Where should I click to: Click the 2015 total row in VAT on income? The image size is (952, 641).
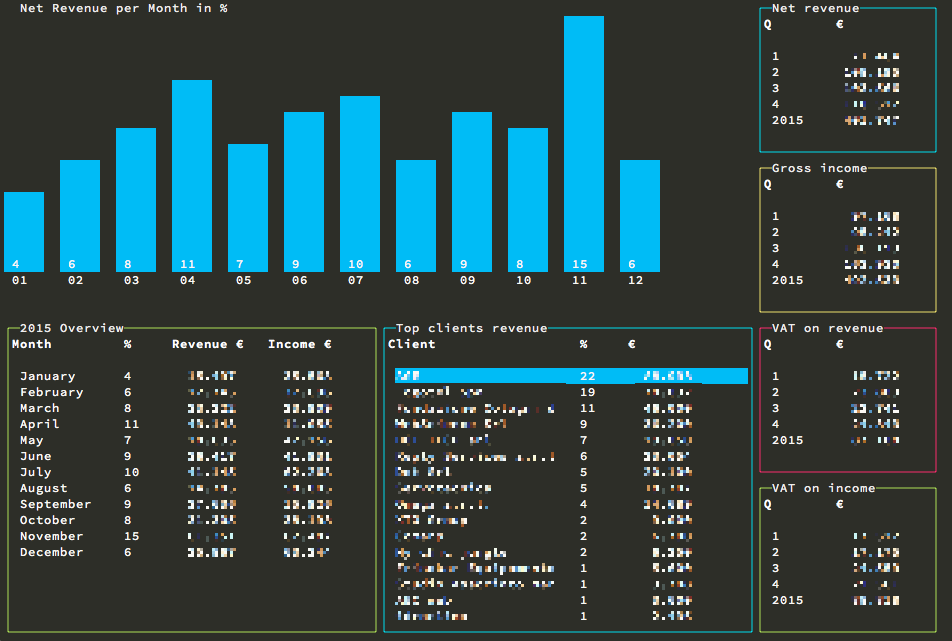pyautogui.click(x=835, y=600)
